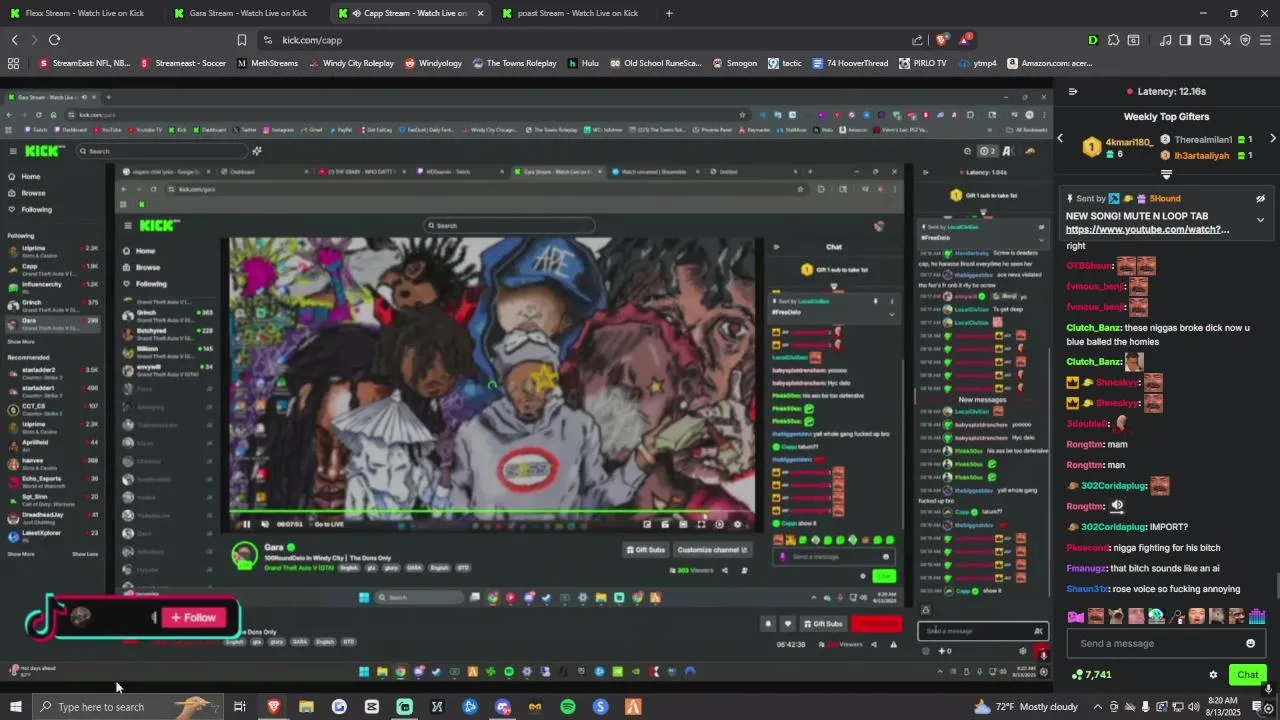Image resolution: width=1280 pixels, height=720 pixels.
Task: Open 4kmari180_ gifter profile
Action: pos(1129,142)
